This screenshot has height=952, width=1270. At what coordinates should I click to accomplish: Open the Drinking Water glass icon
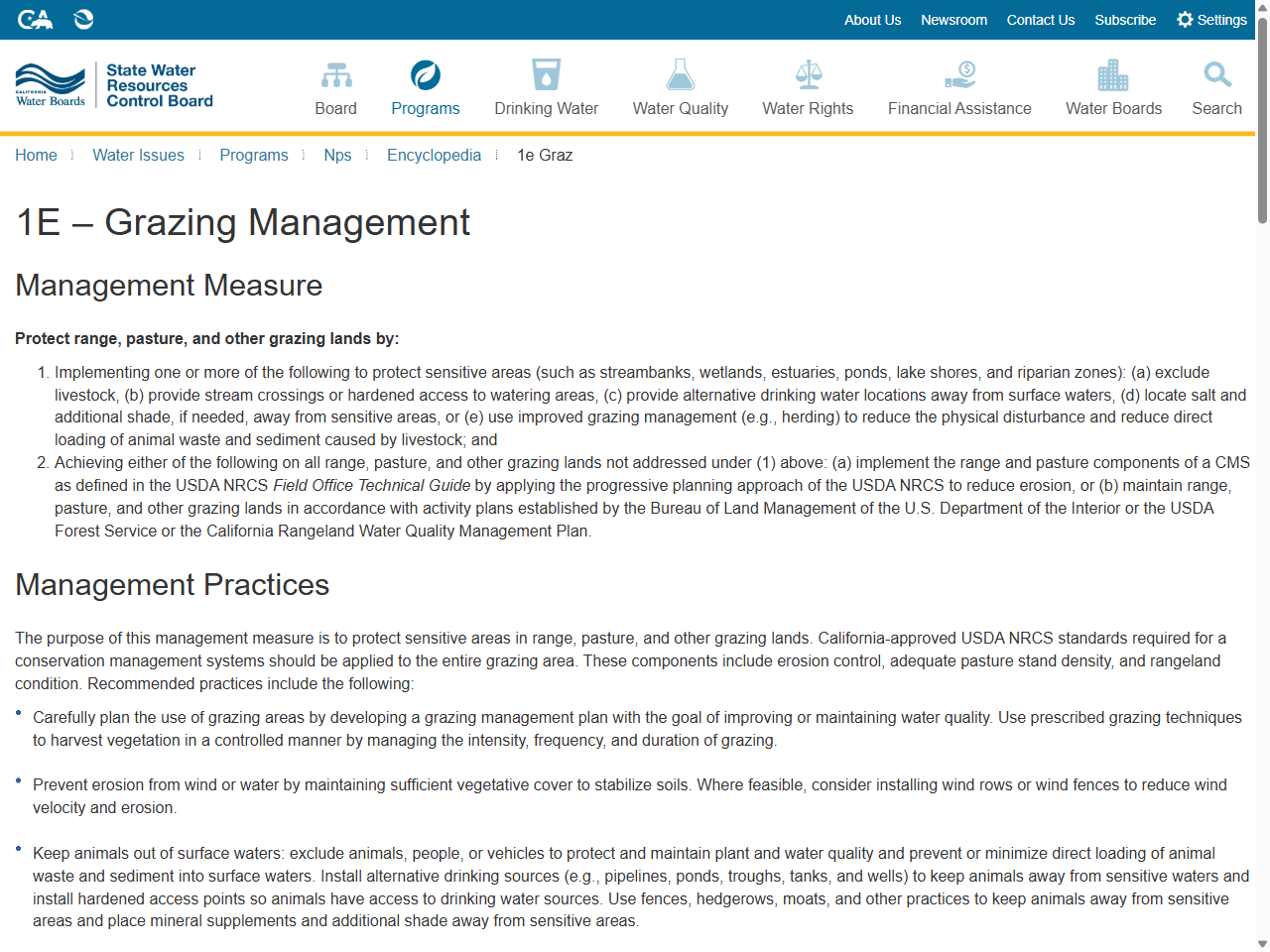click(547, 73)
